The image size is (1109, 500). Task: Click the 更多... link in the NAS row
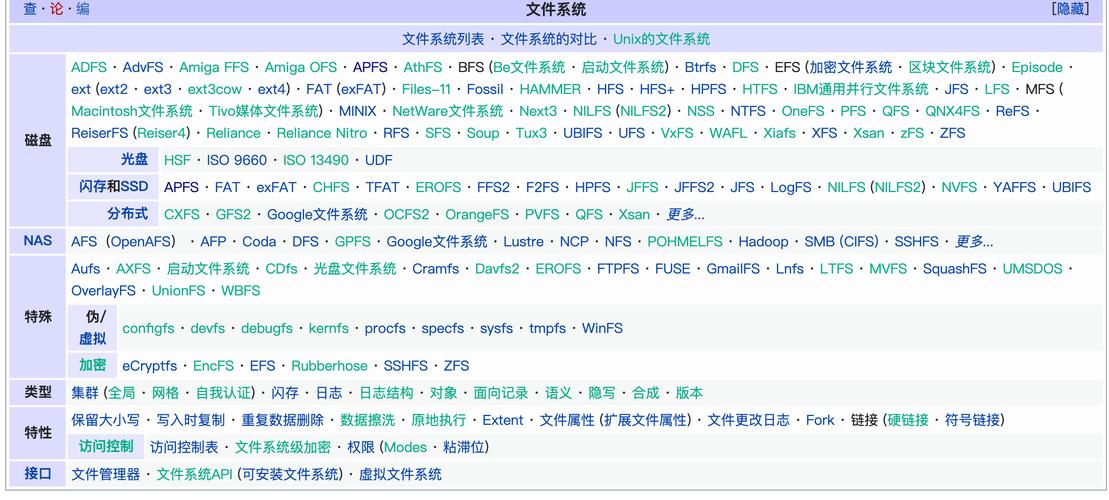click(974, 241)
